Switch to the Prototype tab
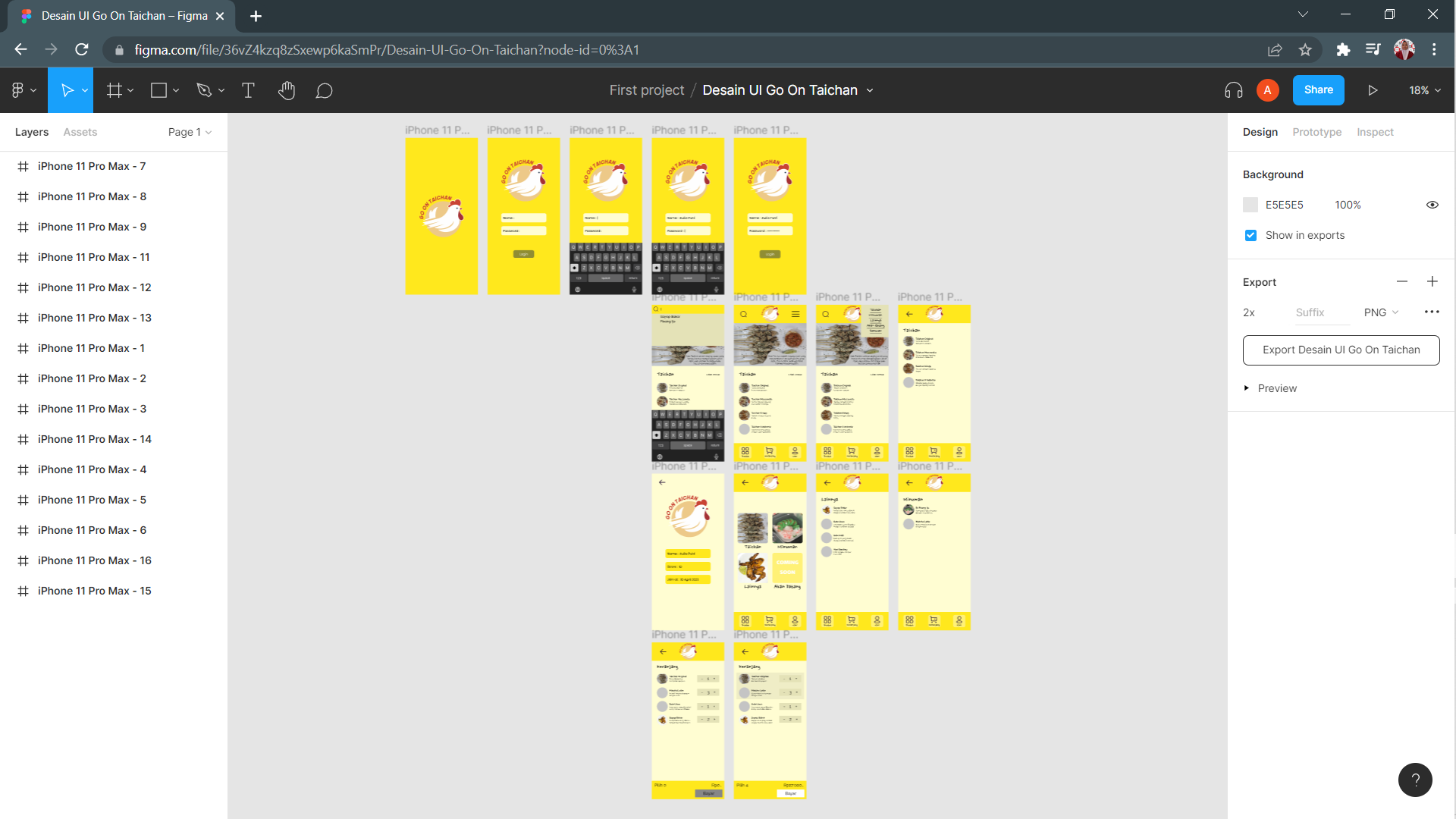The width and height of the screenshot is (1456, 819). point(1316,132)
